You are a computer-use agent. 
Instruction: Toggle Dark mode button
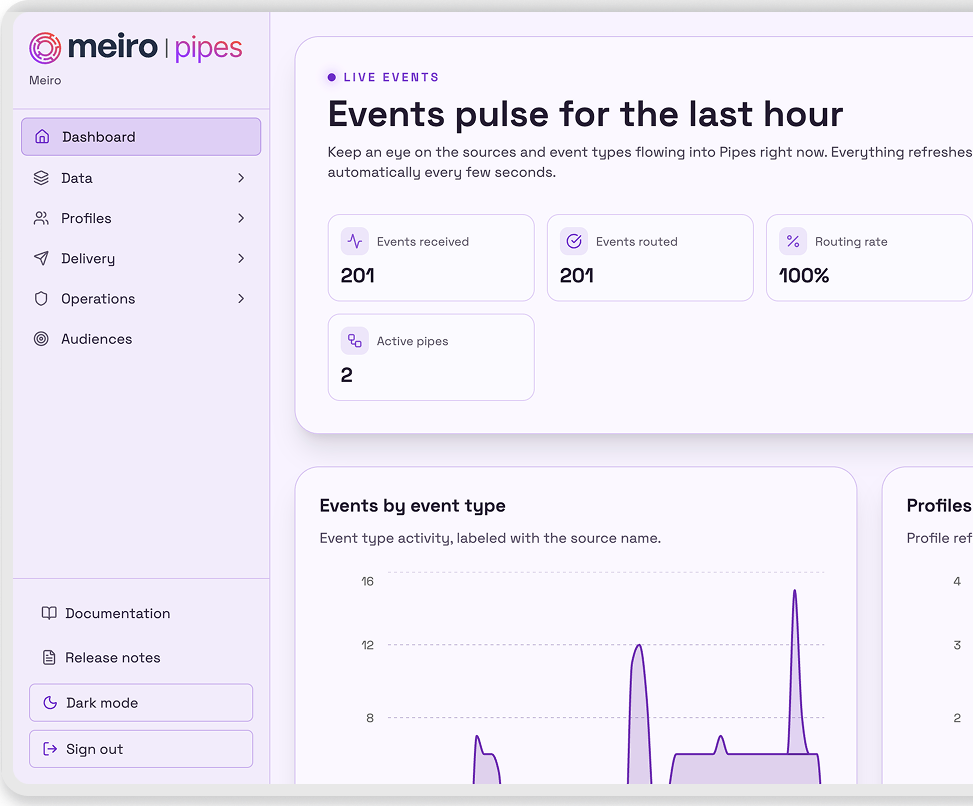tap(141, 702)
